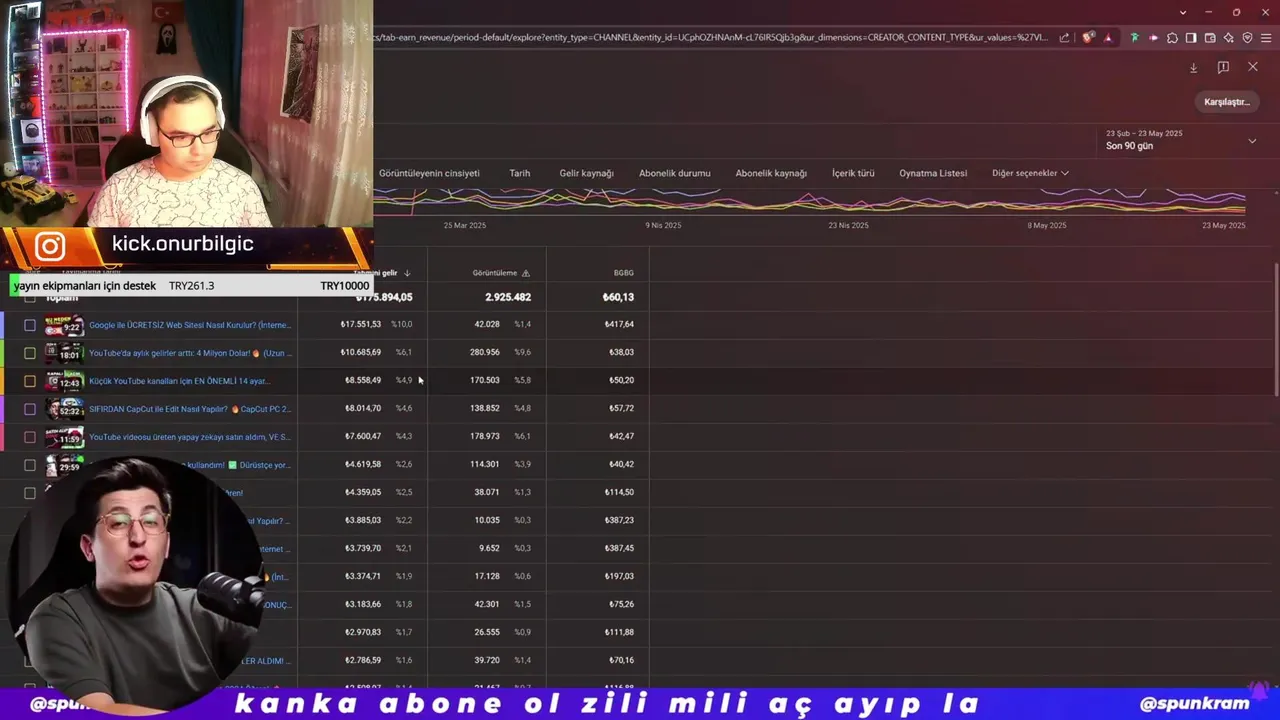Click the Brave Rewards triangle icon
Viewport: 1280px width, 720px height.
click(x=1108, y=38)
